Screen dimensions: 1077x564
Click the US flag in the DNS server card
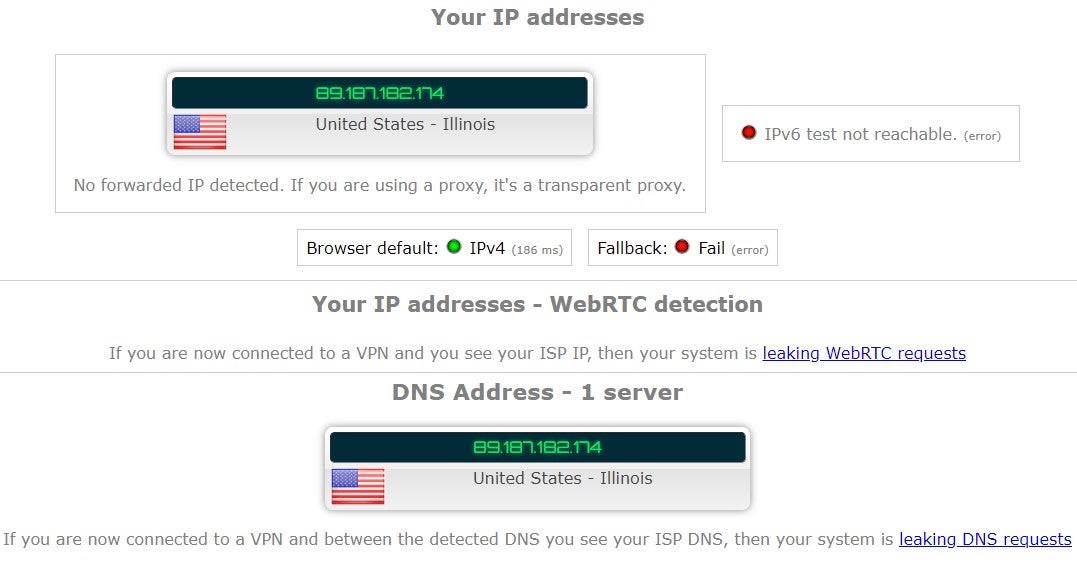click(x=358, y=486)
